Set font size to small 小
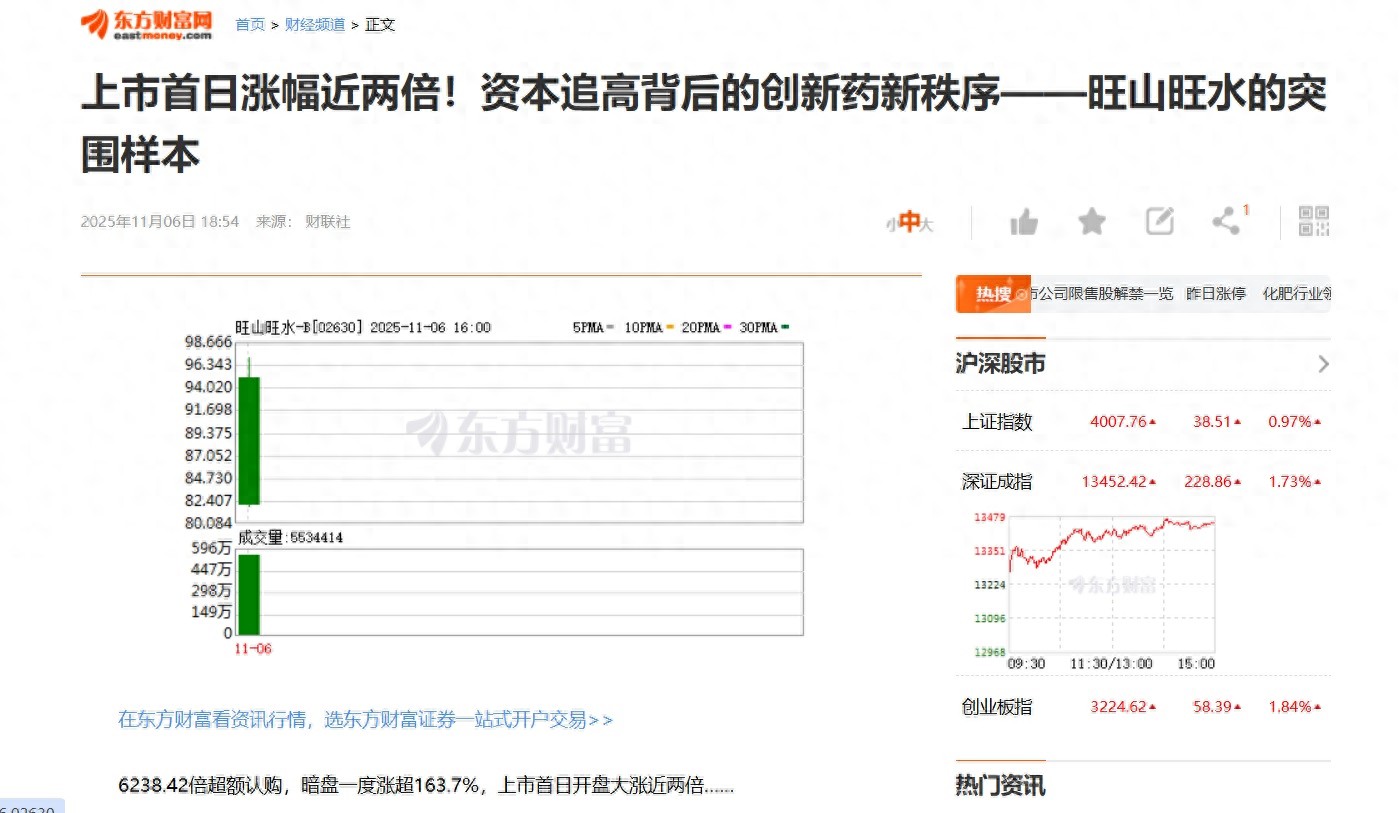Image resolution: width=1399 pixels, height=813 pixels. [890, 225]
